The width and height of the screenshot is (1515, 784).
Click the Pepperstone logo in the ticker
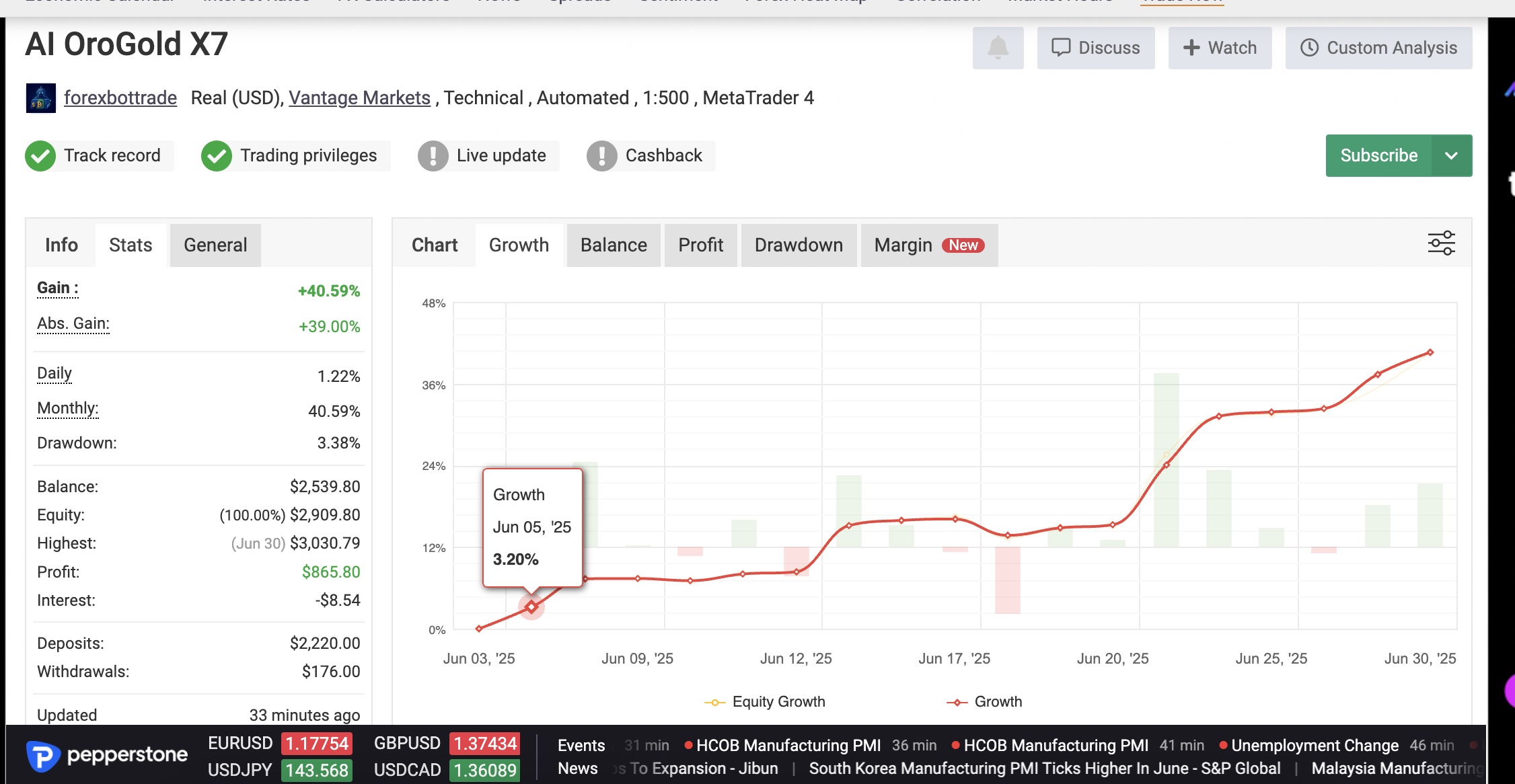pyautogui.click(x=107, y=756)
